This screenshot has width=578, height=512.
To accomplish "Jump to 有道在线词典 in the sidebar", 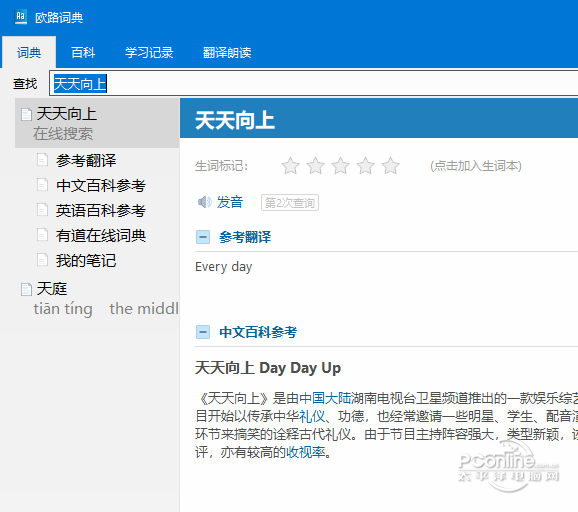I will (x=101, y=236).
